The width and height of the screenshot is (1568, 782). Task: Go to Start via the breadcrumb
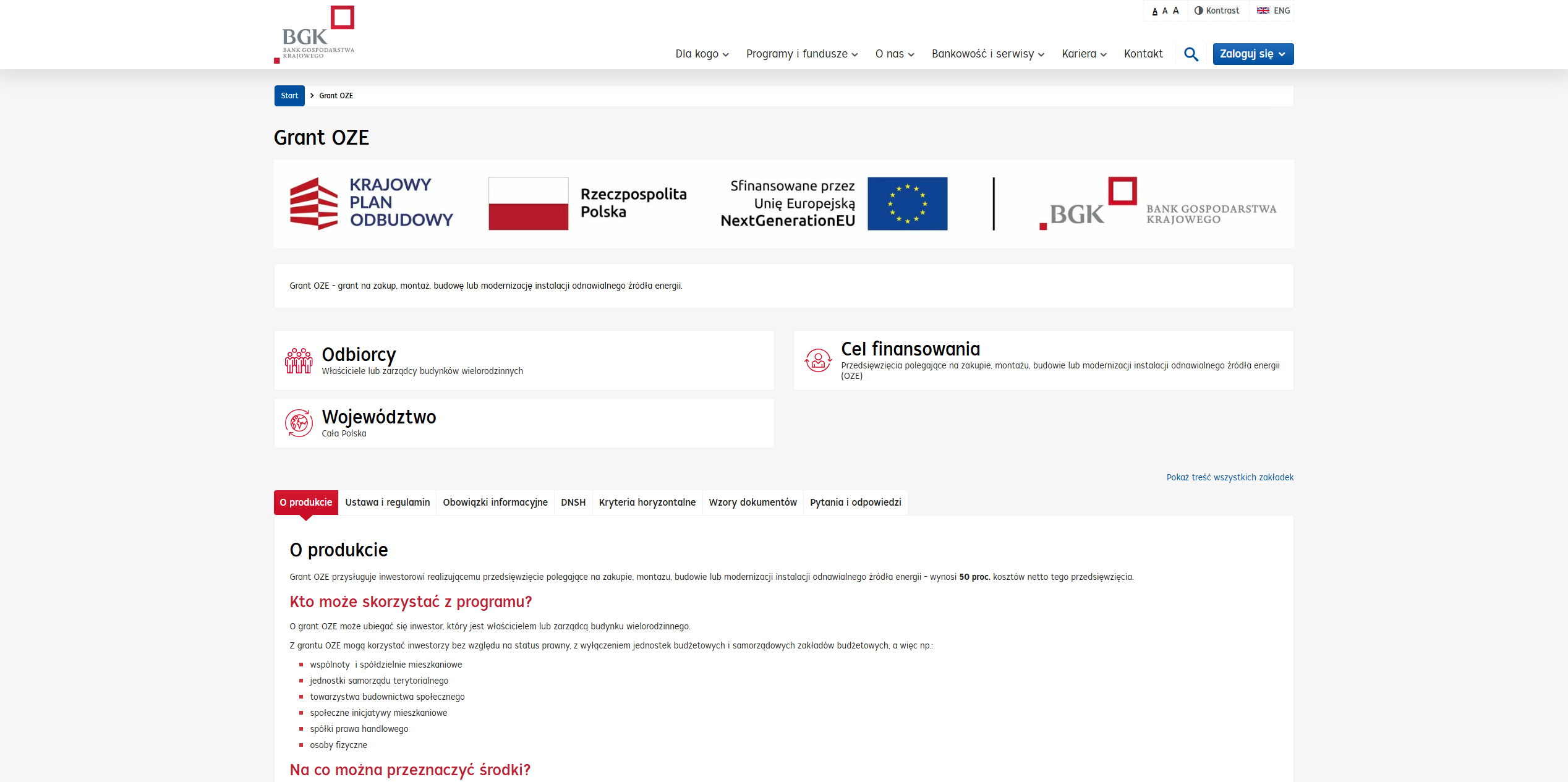tap(289, 96)
